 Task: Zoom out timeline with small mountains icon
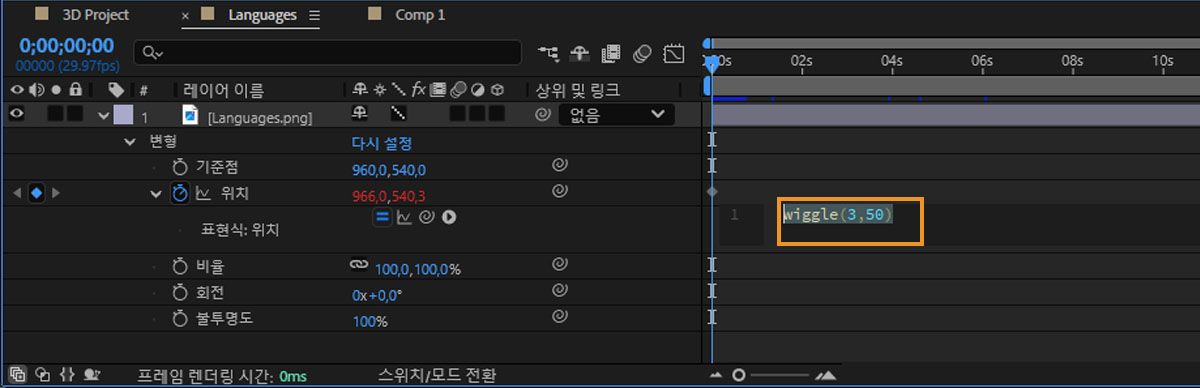click(716, 376)
